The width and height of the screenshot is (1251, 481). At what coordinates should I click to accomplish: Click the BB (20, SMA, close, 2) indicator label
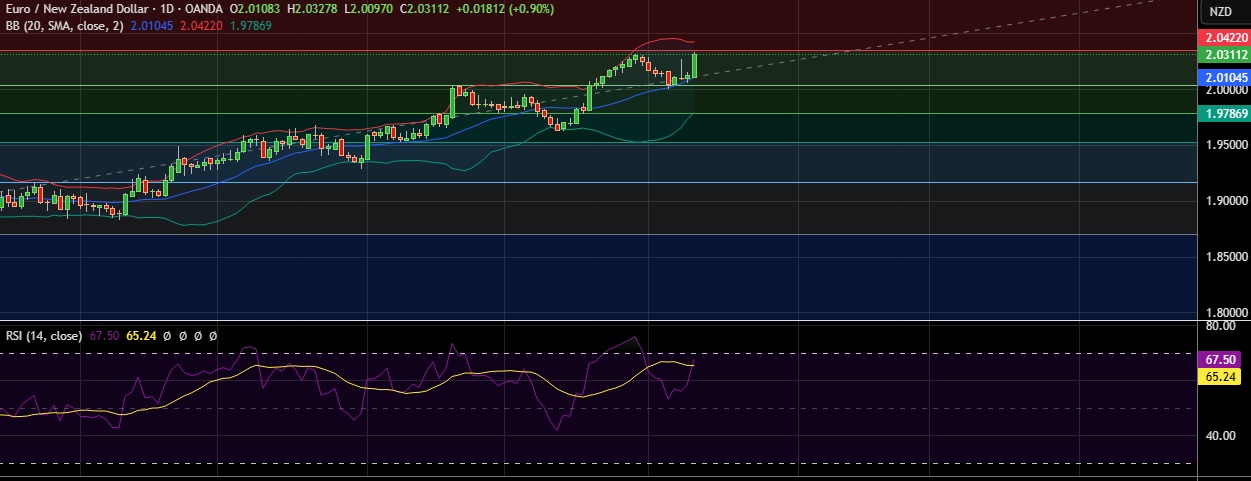pyautogui.click(x=63, y=25)
